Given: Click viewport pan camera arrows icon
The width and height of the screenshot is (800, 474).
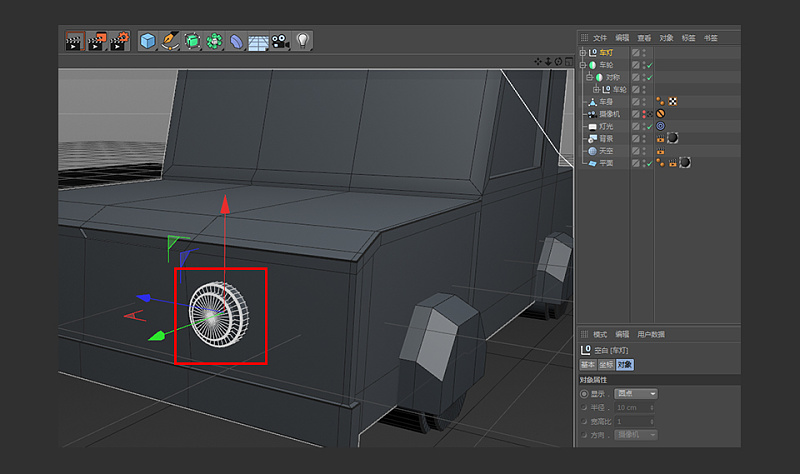Looking at the screenshot, I should click(538, 62).
